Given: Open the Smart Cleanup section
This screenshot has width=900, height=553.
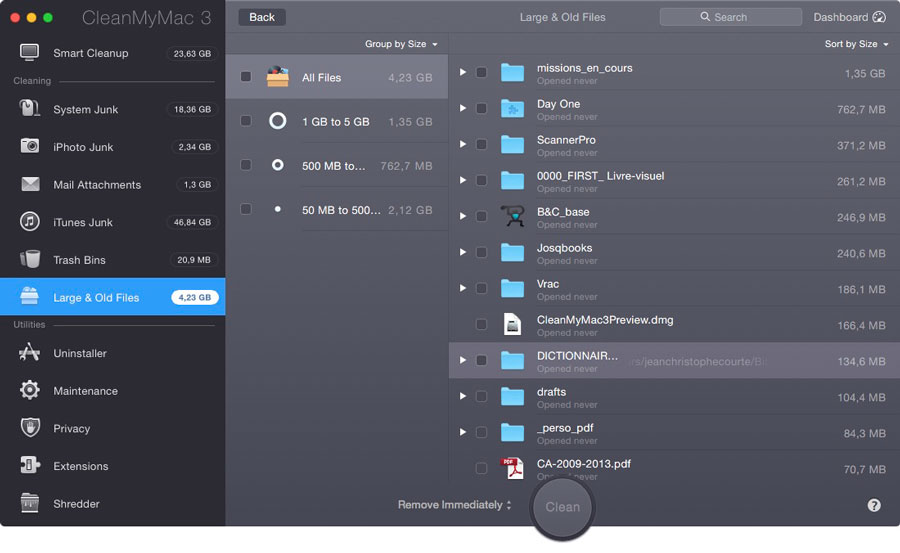Looking at the screenshot, I should click(x=112, y=53).
